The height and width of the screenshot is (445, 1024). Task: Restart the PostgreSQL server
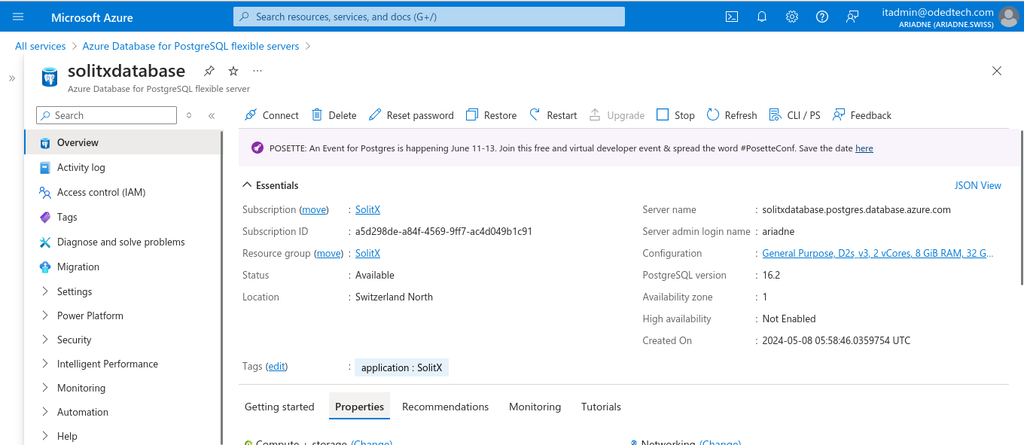click(553, 115)
